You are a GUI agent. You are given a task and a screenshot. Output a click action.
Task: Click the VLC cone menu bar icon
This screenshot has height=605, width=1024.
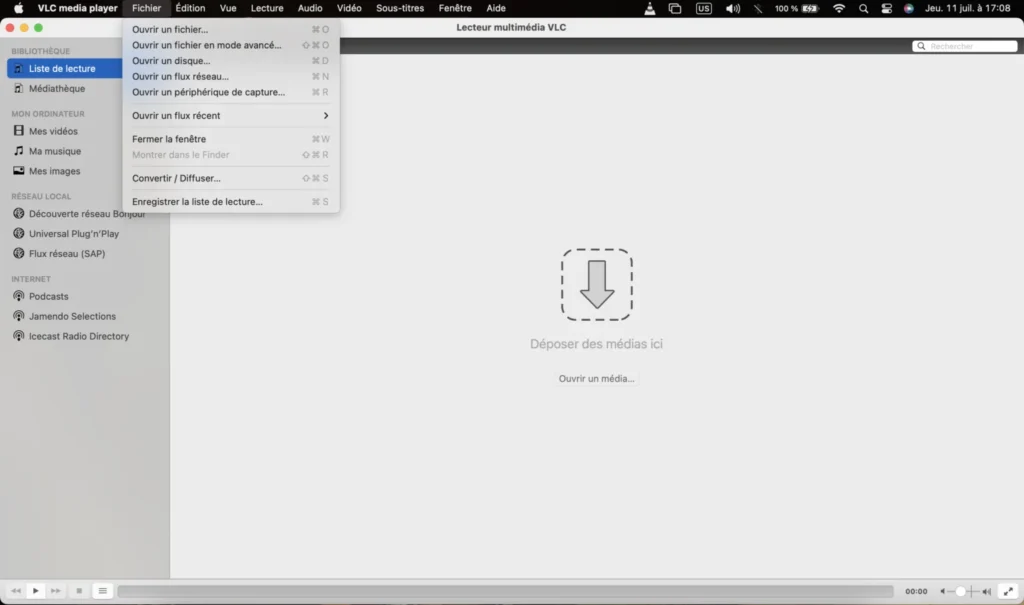649,8
